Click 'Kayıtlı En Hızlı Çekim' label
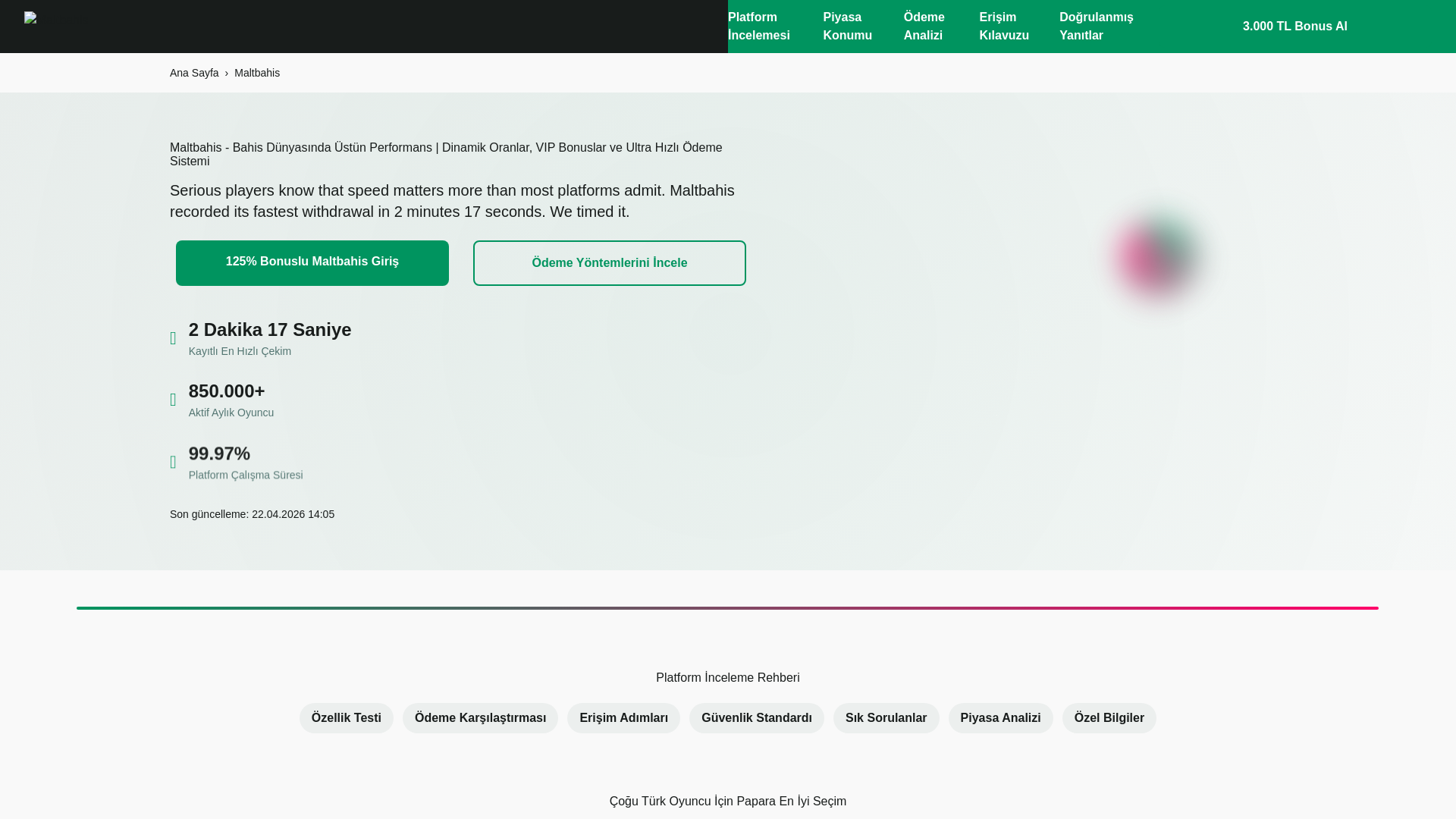The height and width of the screenshot is (819, 1456). (240, 351)
